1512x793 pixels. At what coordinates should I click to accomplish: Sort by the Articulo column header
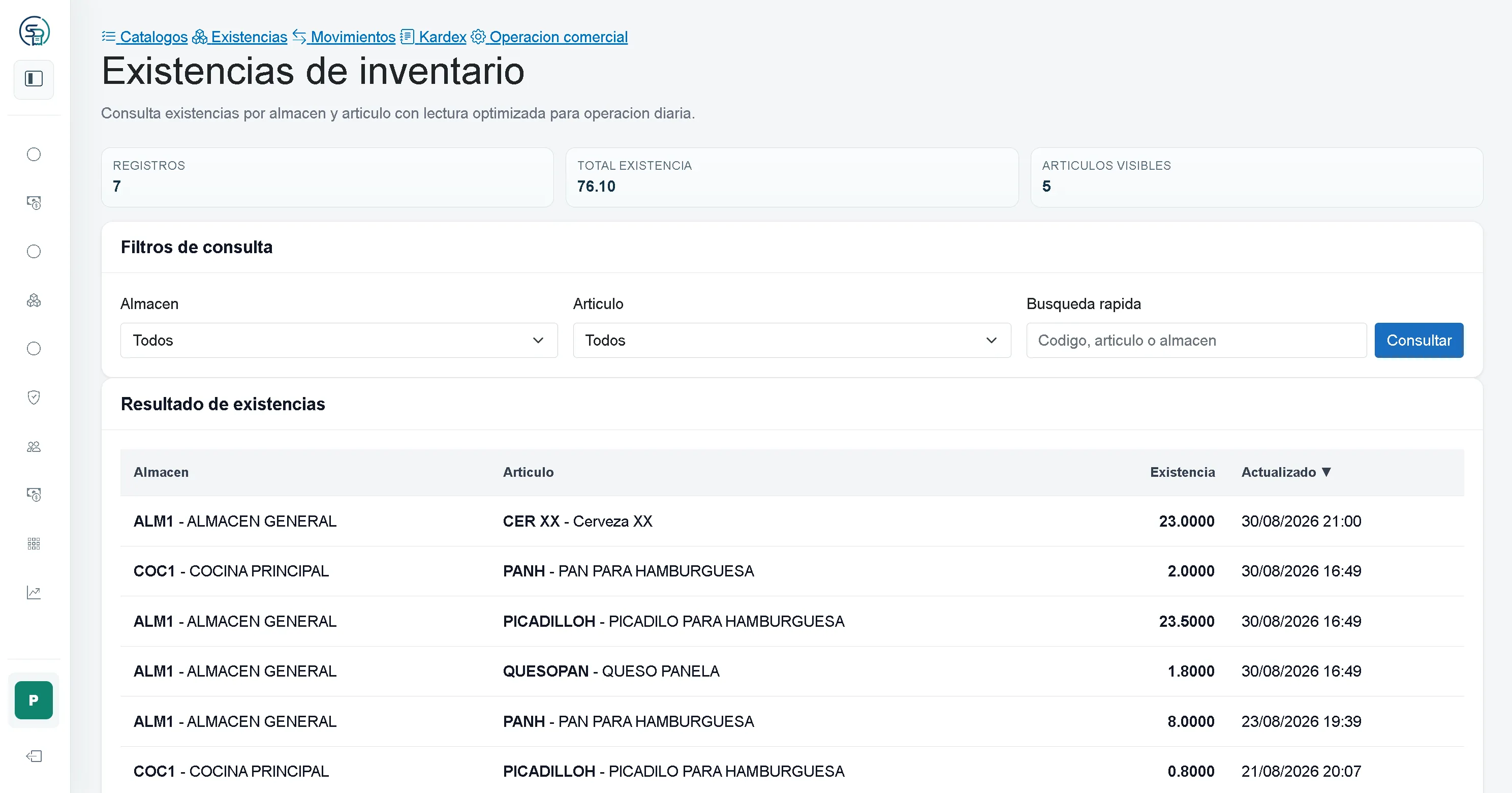coord(528,473)
